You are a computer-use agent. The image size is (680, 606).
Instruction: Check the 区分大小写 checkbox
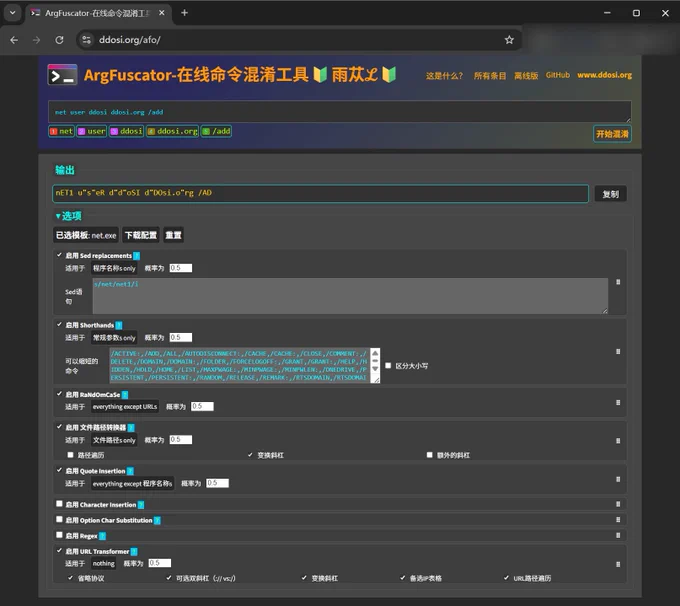[388, 366]
